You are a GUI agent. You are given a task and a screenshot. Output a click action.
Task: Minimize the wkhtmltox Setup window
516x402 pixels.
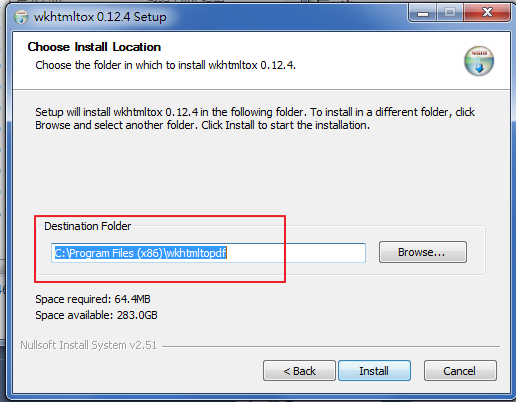[x=423, y=13]
